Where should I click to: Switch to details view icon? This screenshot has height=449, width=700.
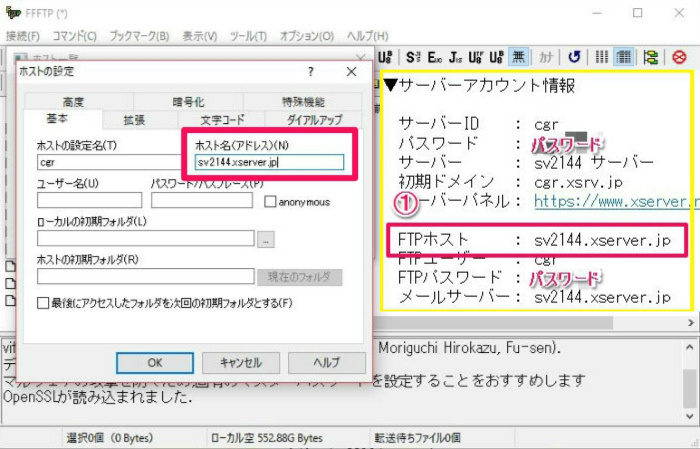click(x=624, y=57)
